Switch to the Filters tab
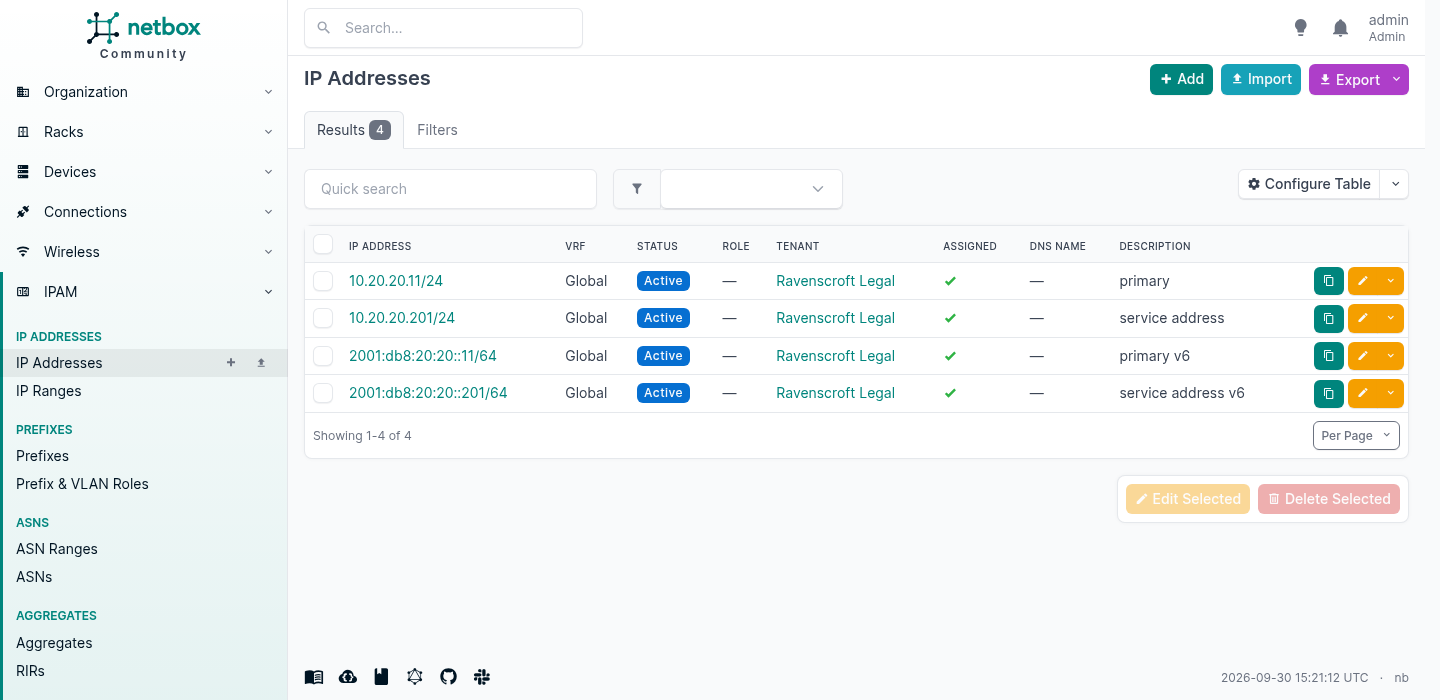The image size is (1440, 700). click(437, 130)
